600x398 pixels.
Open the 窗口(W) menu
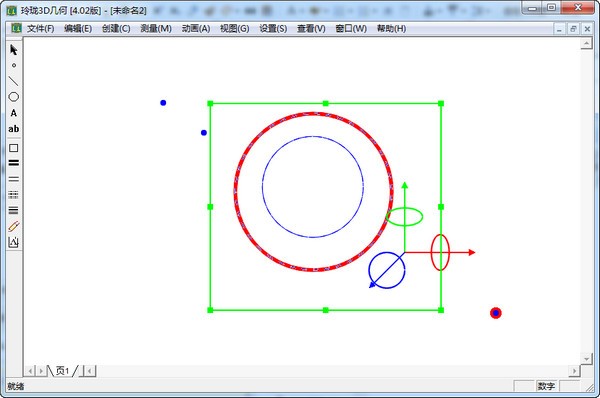click(x=351, y=29)
